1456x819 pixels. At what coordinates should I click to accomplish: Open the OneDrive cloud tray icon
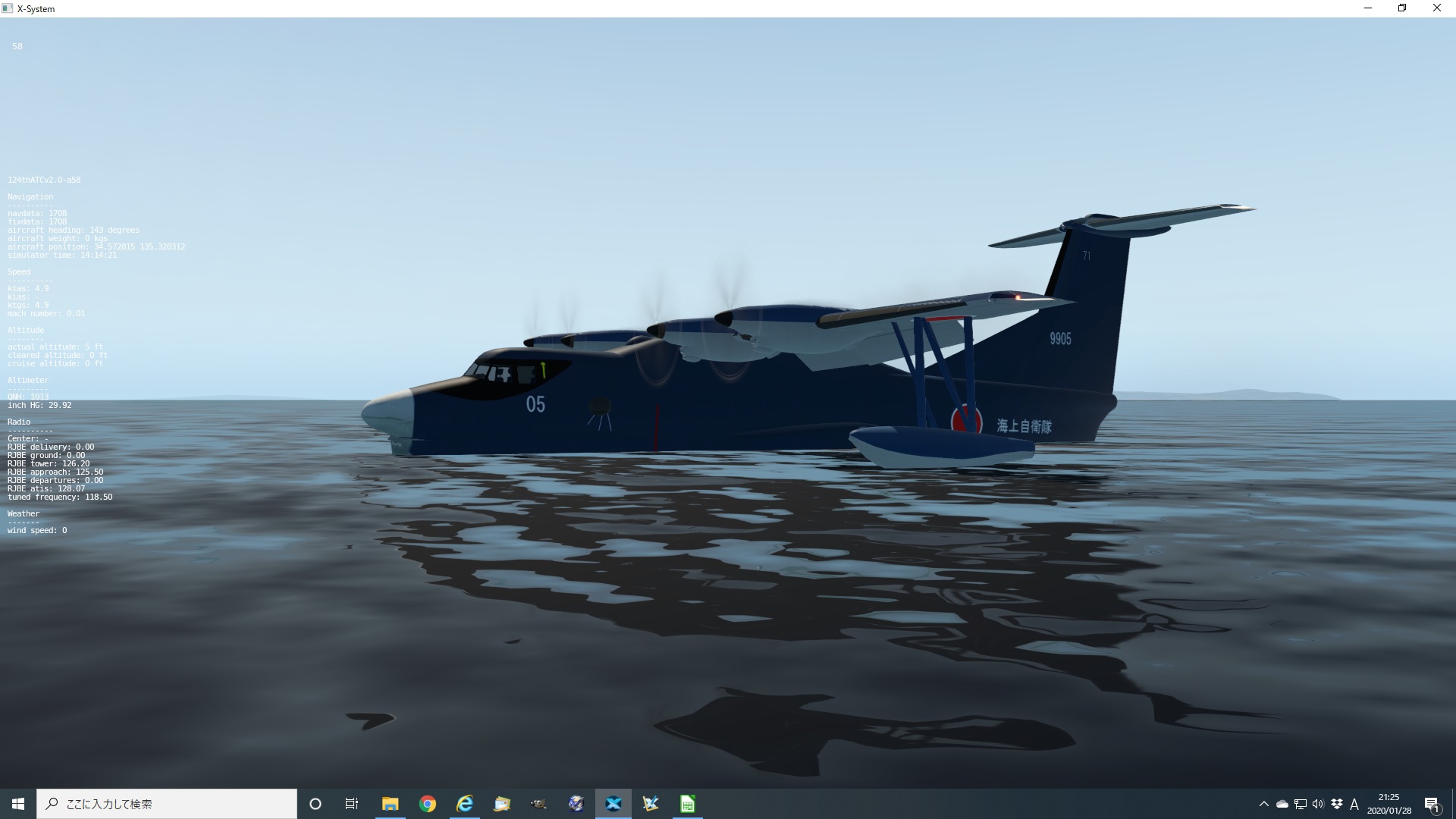[1282, 804]
